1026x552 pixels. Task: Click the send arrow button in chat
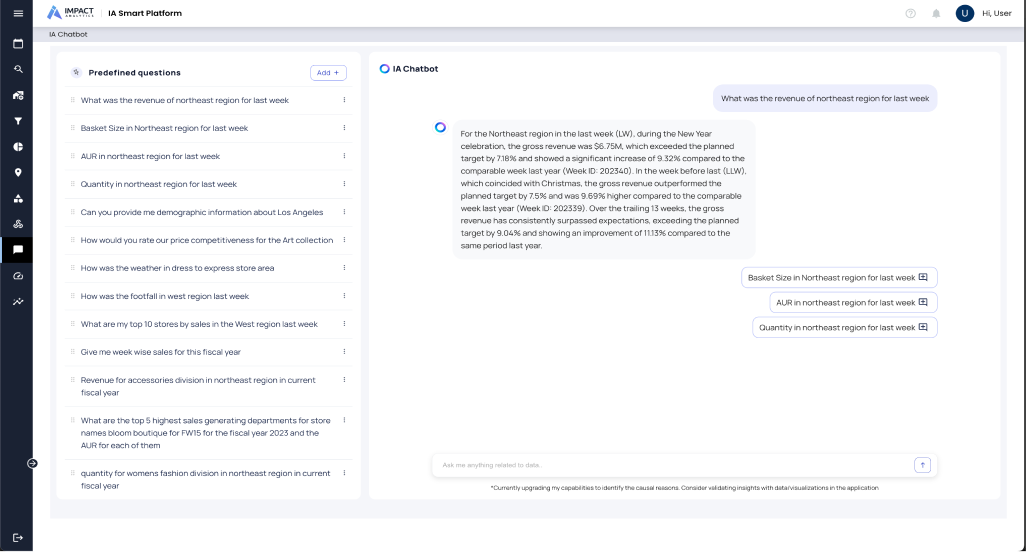click(922, 465)
